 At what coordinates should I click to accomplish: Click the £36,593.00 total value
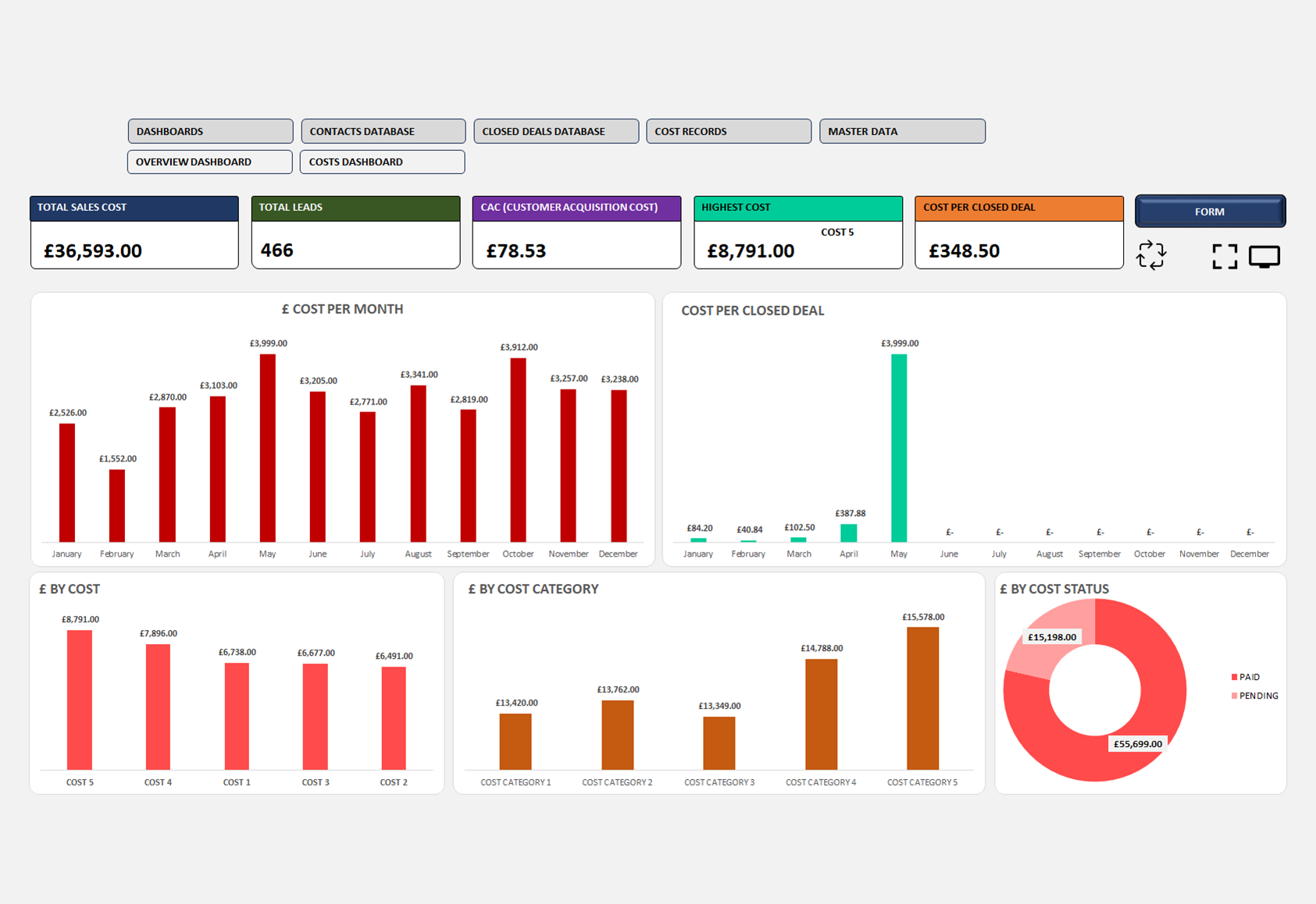[93, 251]
